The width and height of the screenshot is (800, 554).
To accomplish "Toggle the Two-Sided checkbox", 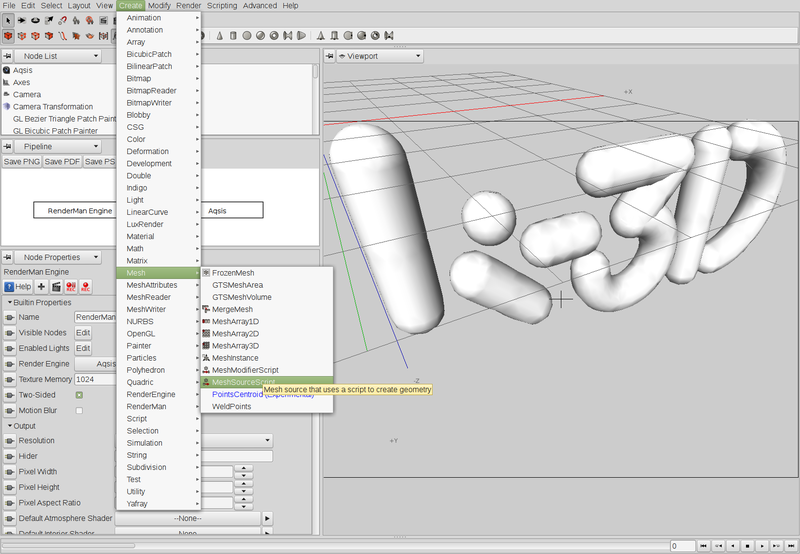I will 79,395.
